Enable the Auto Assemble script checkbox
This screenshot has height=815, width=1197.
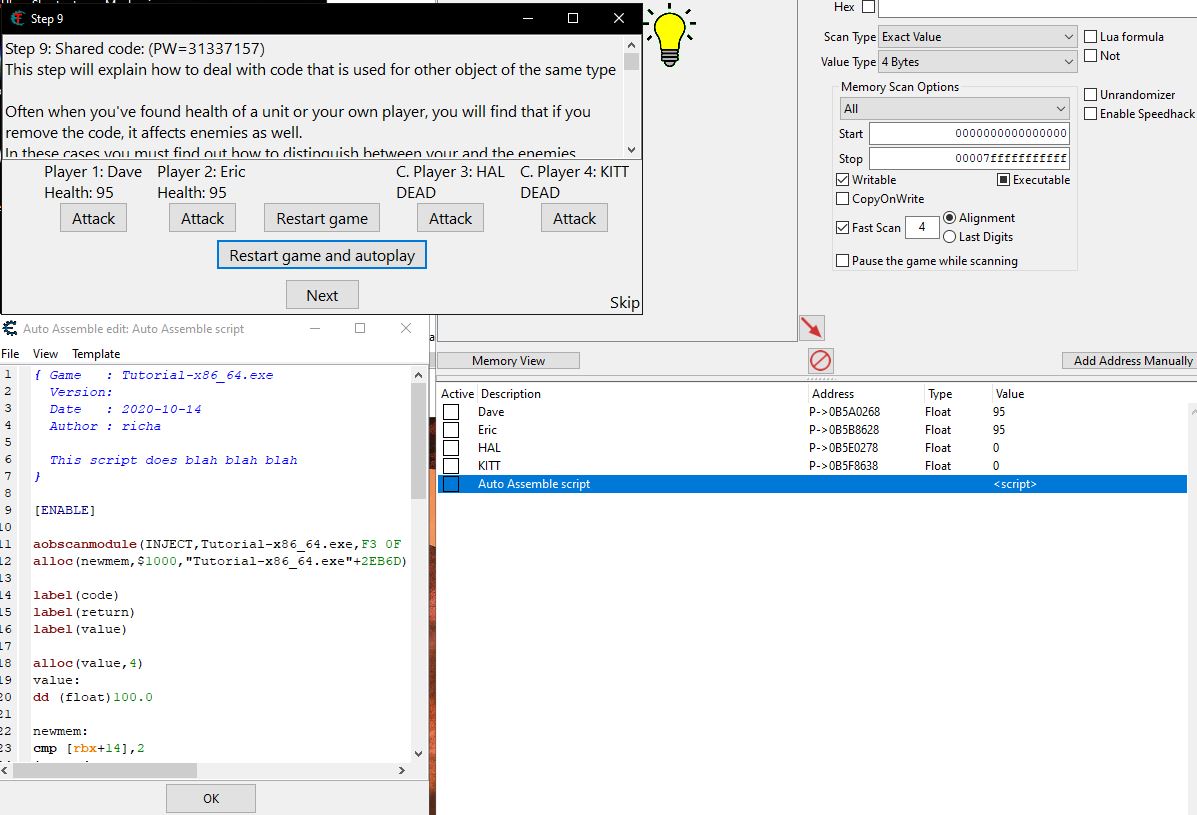pos(451,484)
